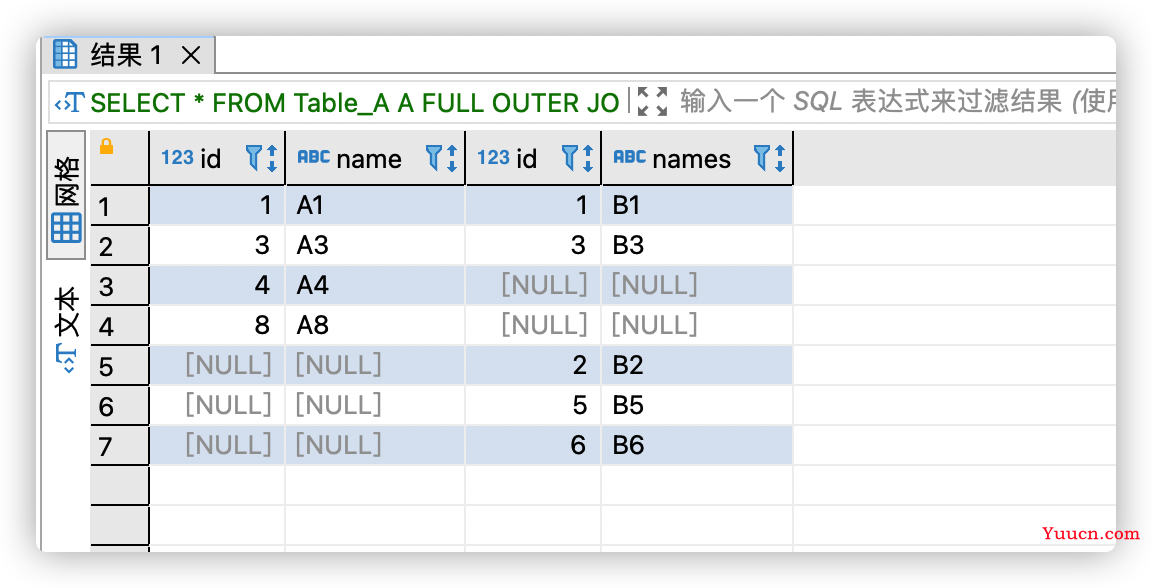Sort by the name column arrows
This screenshot has width=1152, height=588.
pyautogui.click(x=452, y=158)
